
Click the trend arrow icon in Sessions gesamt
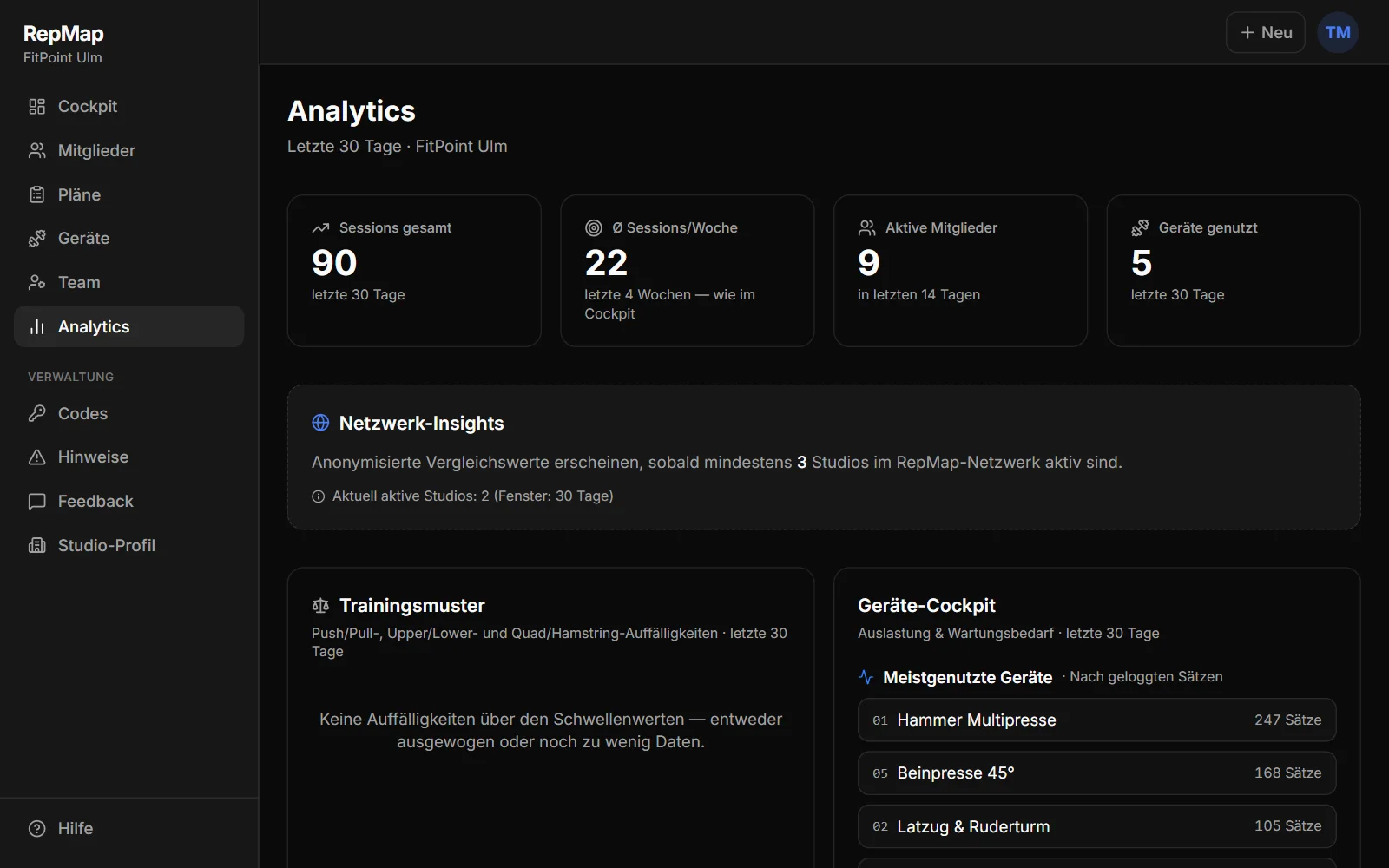point(320,227)
